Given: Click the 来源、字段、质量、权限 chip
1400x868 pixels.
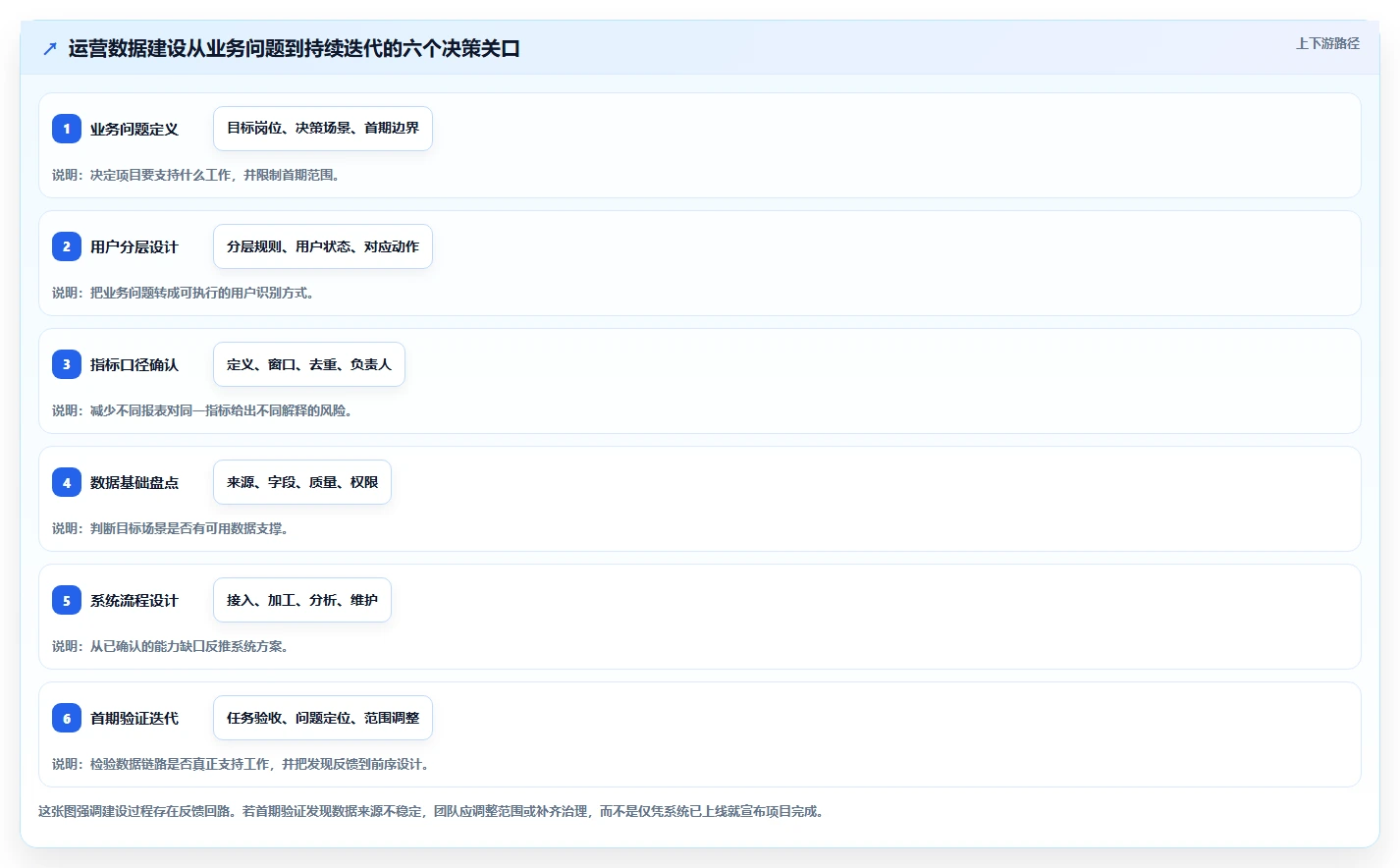Looking at the screenshot, I should click(x=302, y=482).
